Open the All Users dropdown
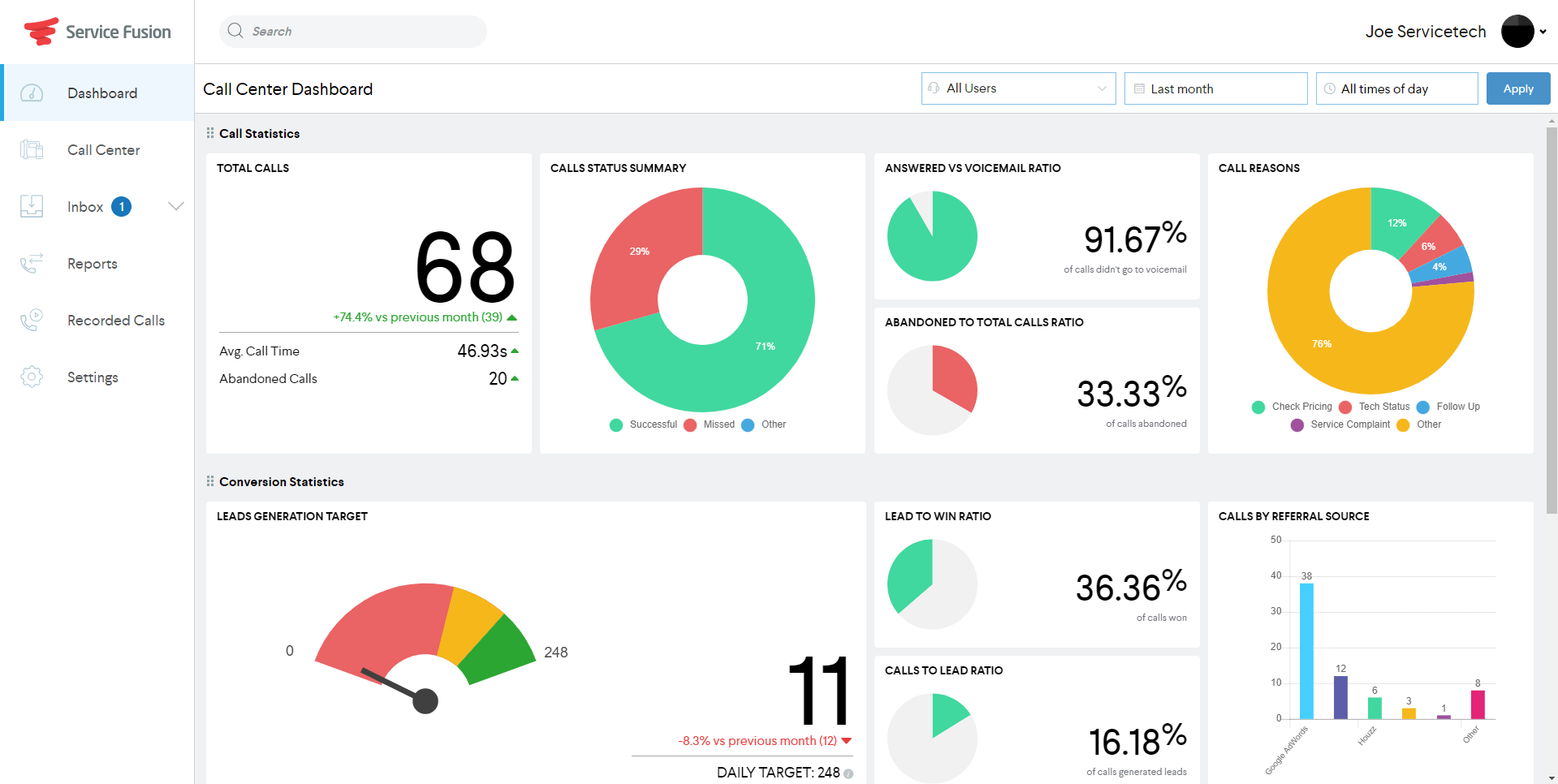 coord(1018,88)
